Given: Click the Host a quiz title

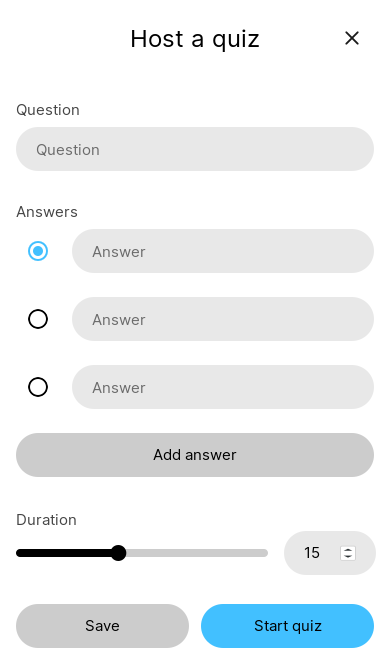Looking at the screenshot, I should pyautogui.click(x=195, y=39).
